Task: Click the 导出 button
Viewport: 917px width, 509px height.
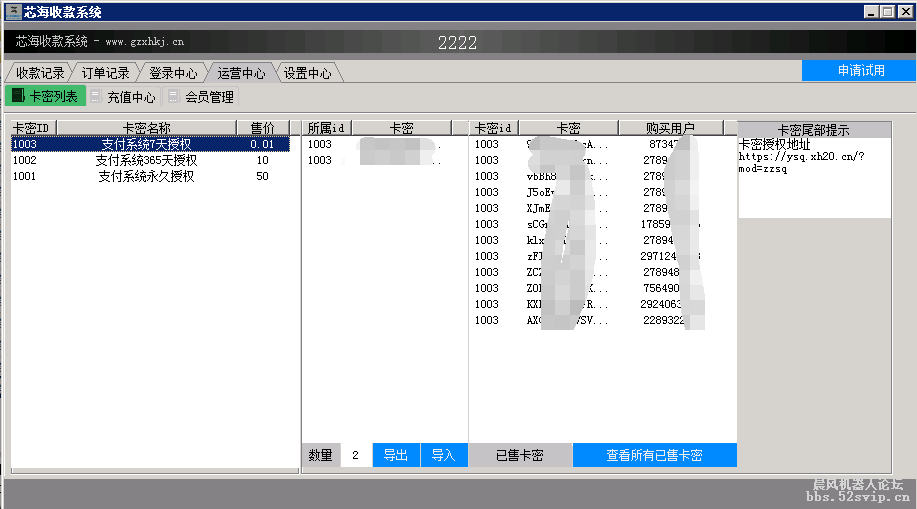Action: pos(396,455)
